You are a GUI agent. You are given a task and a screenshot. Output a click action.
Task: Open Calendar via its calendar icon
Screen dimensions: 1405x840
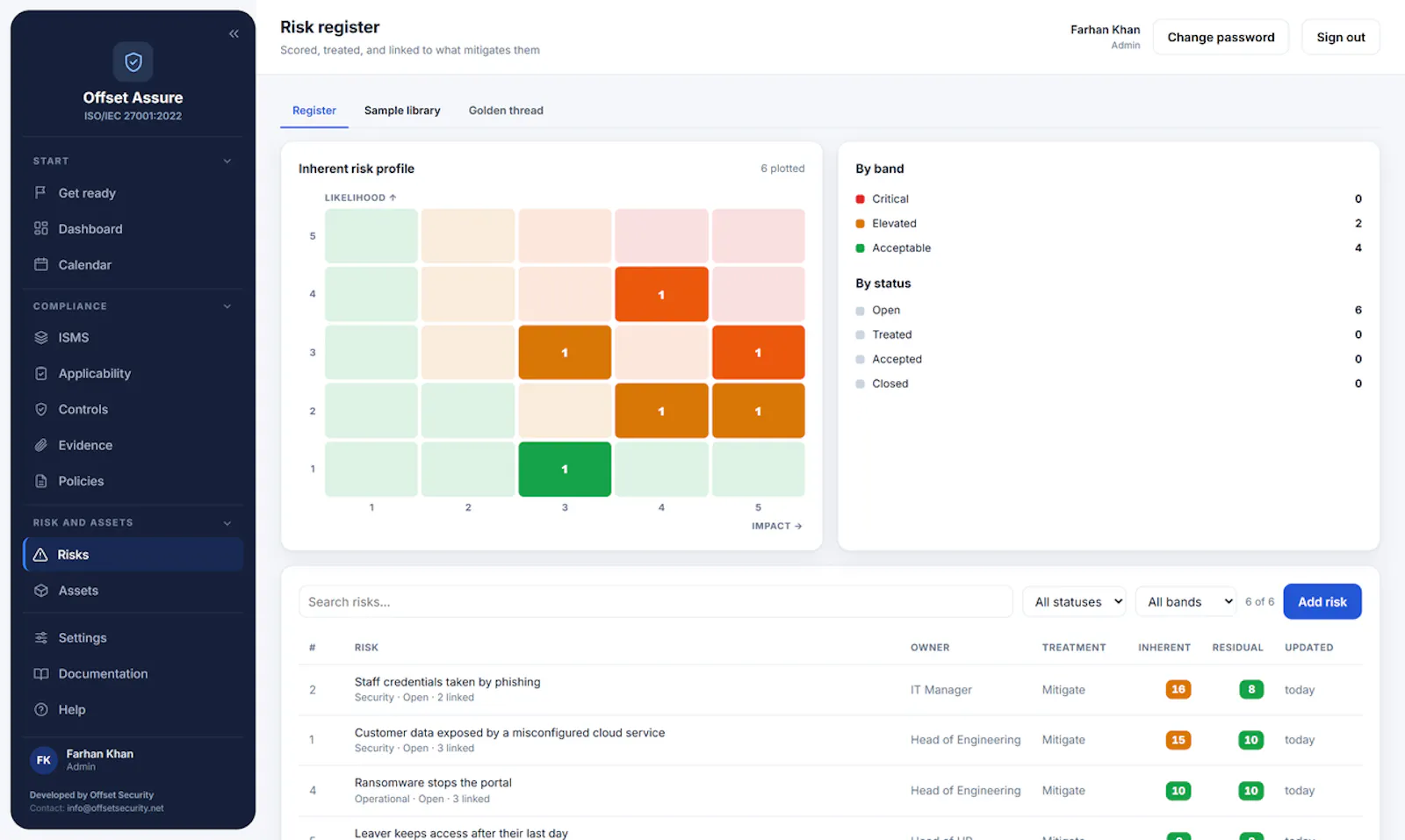pos(40,264)
